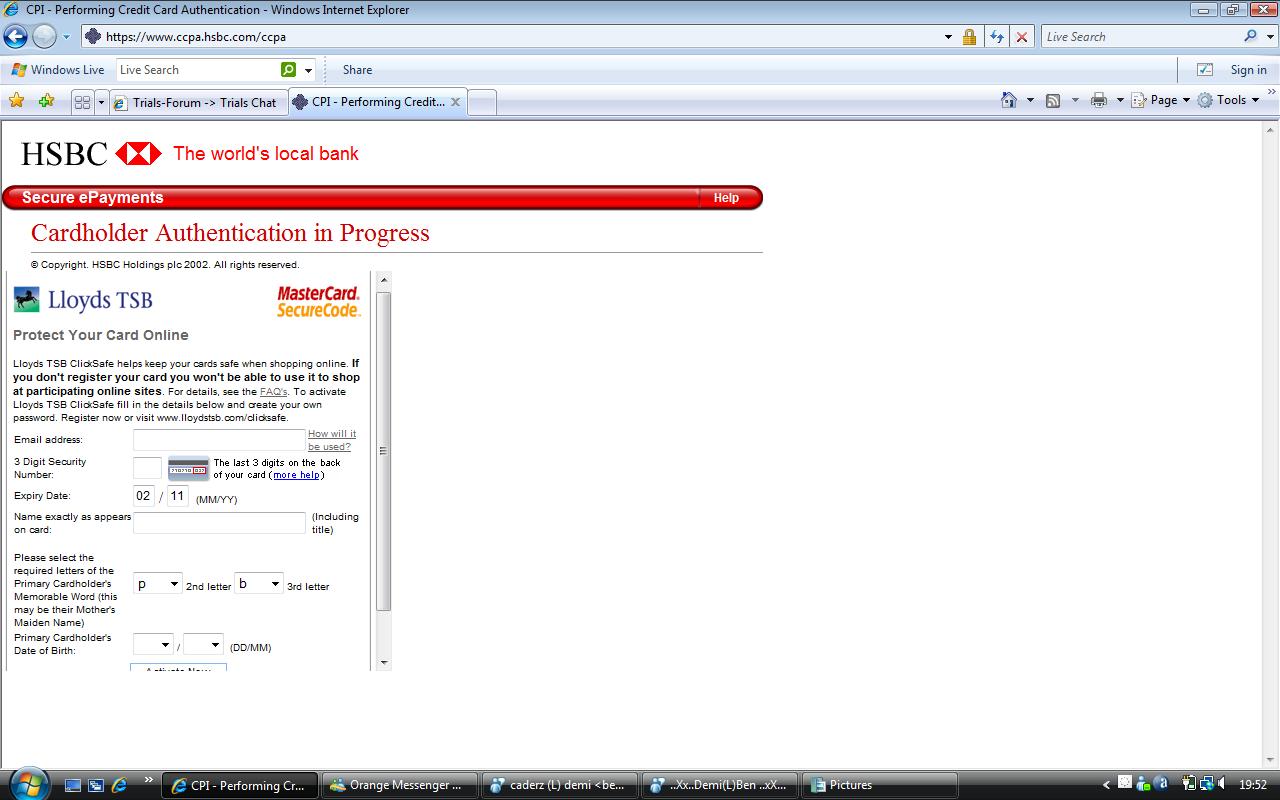Open Favorites Center star icon
Image resolution: width=1280 pixels, height=800 pixels.
click(16, 100)
